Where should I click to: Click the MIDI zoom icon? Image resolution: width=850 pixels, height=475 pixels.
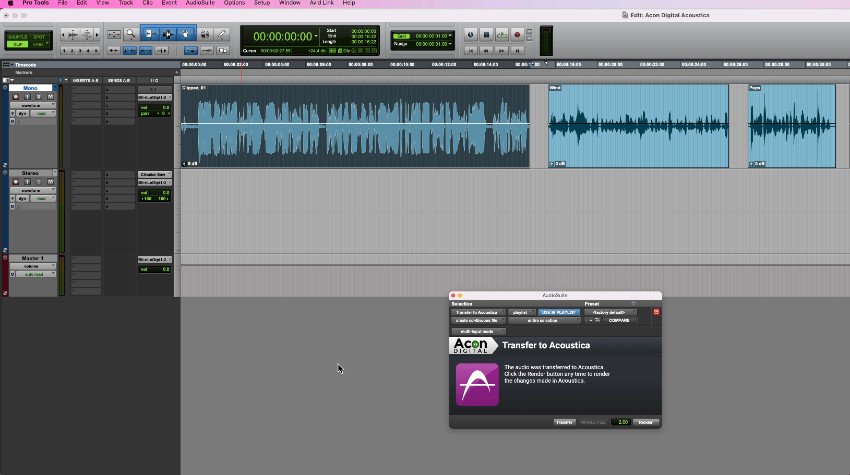coord(87,35)
